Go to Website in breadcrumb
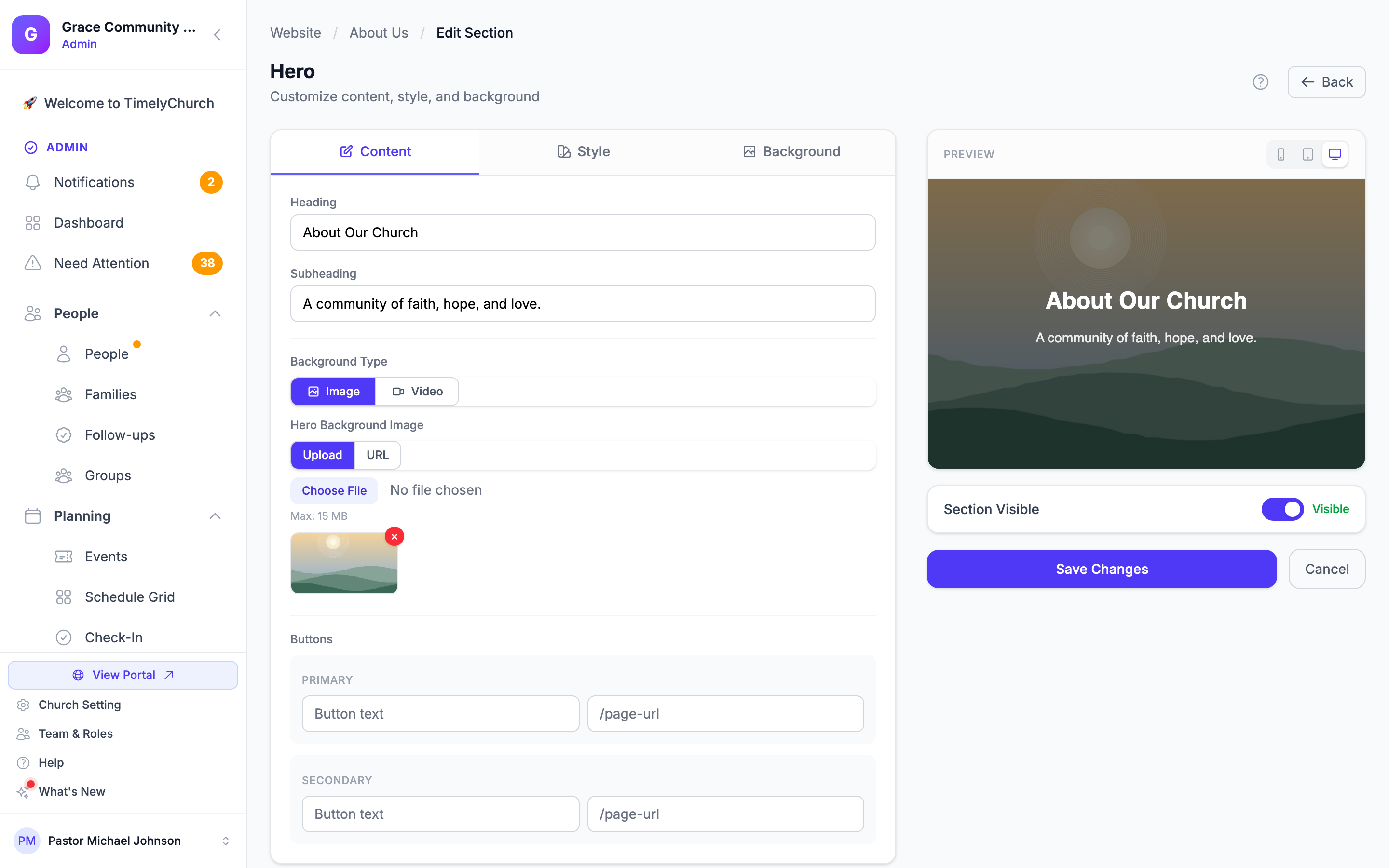 click(x=296, y=33)
